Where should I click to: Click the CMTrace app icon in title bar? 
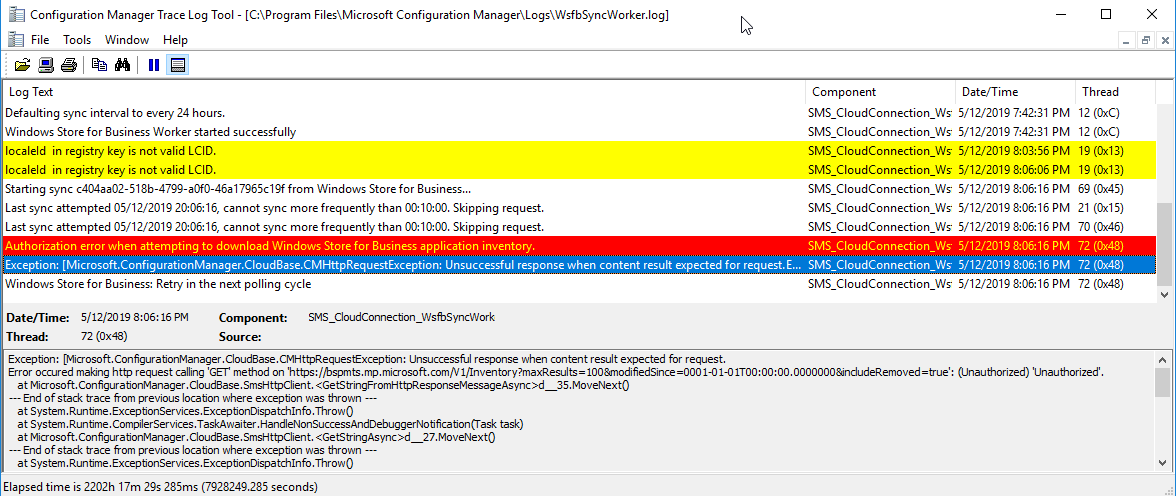[x=15, y=14]
